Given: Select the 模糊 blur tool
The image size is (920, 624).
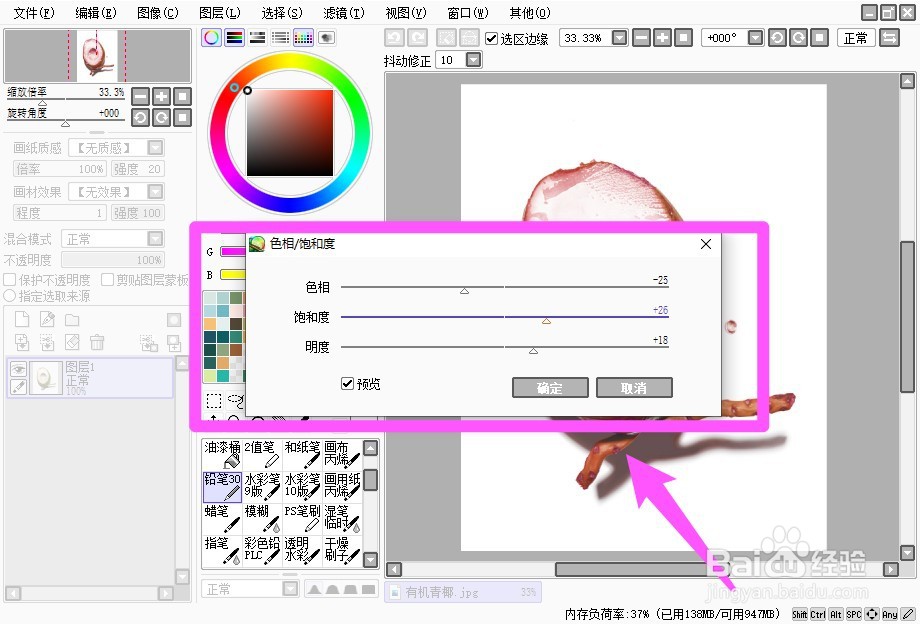Looking at the screenshot, I should pos(262,518).
